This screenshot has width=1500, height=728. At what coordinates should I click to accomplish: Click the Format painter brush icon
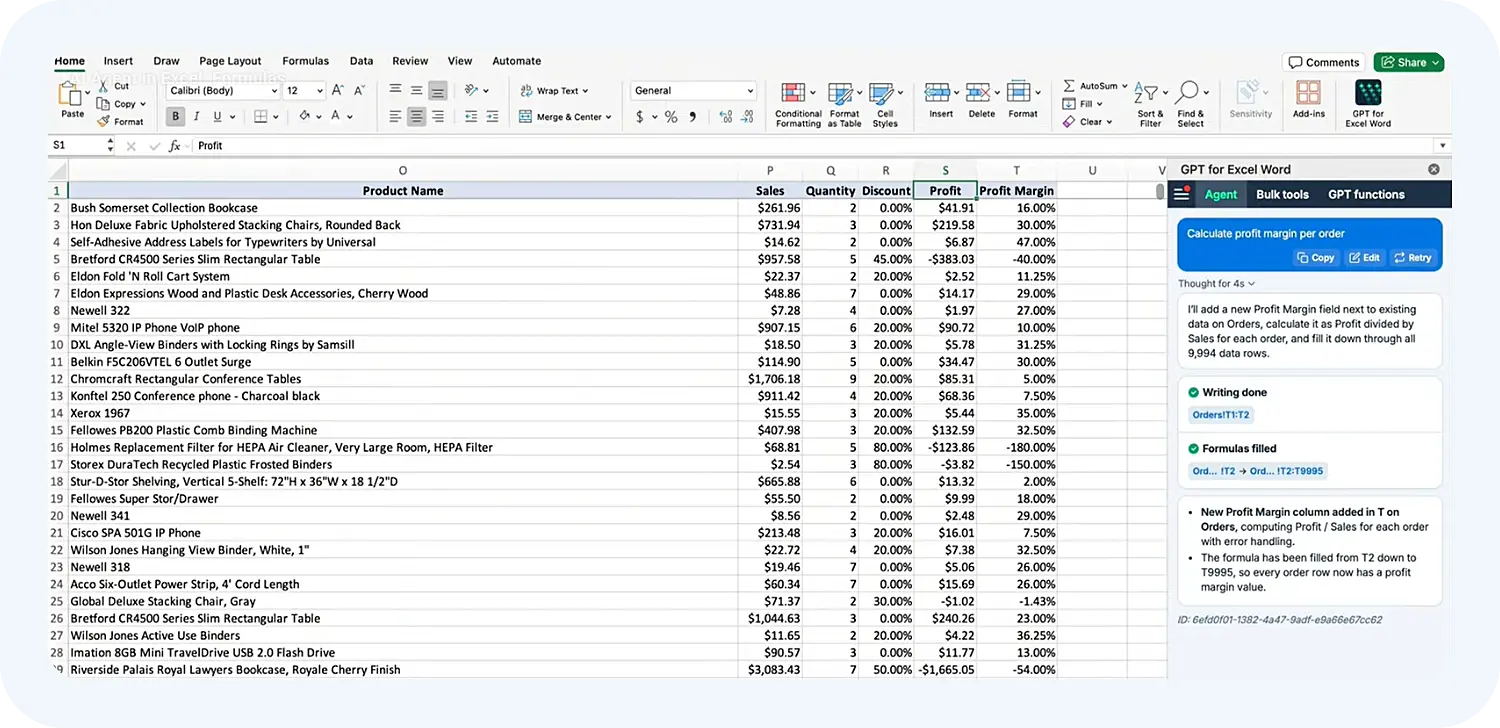point(103,121)
